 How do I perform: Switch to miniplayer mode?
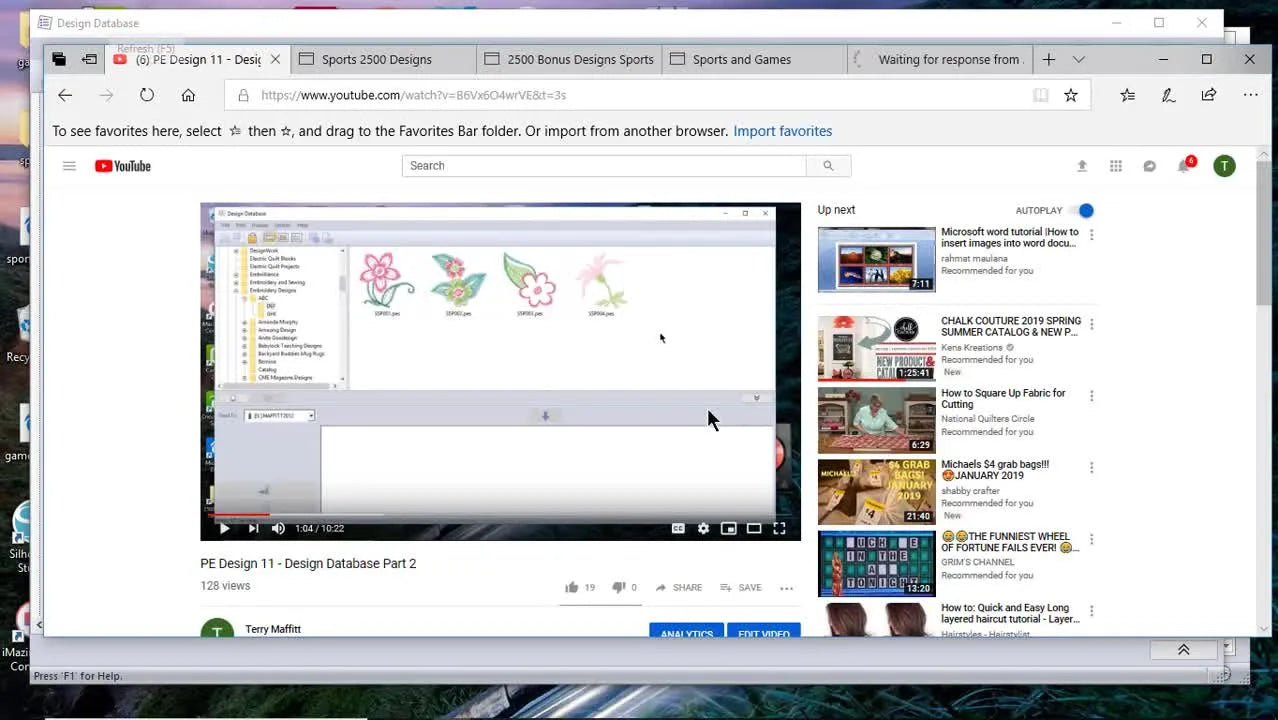[729, 528]
